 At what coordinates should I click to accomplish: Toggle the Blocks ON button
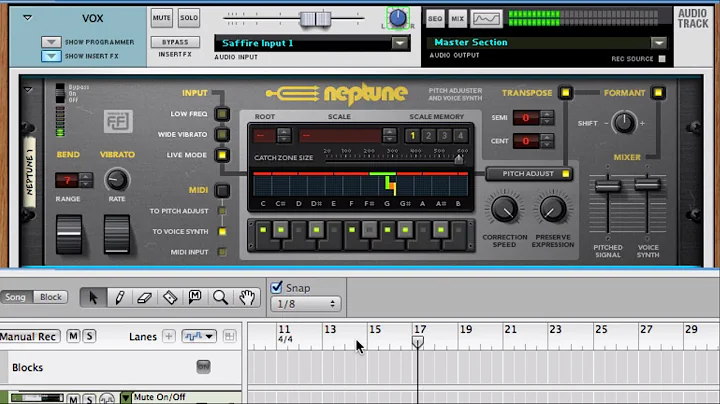tap(203, 366)
